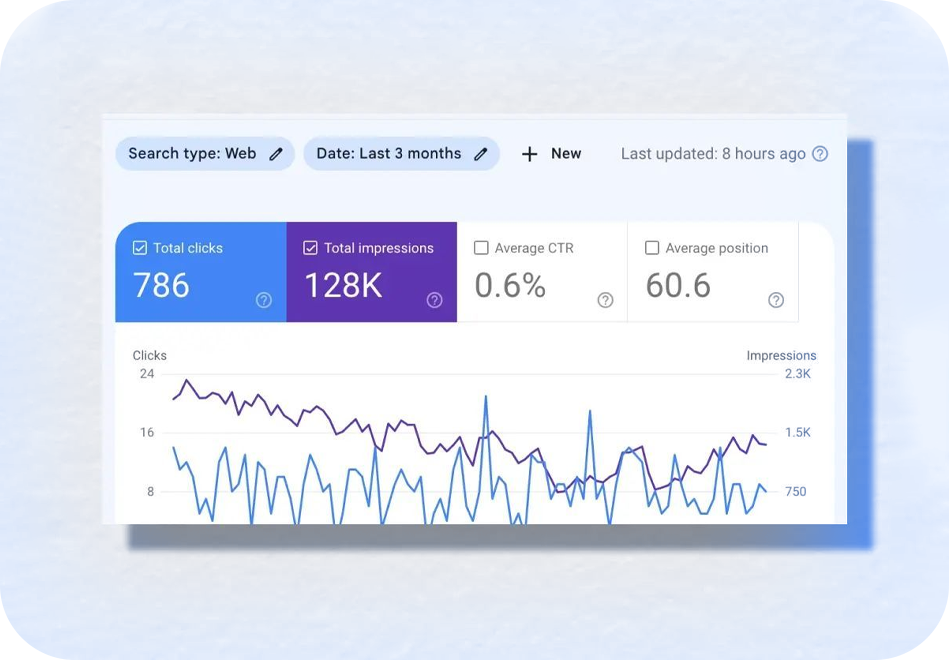Open the 'Date: Last 3 months' filter chip
This screenshot has width=949, height=660.
[x=388, y=154]
